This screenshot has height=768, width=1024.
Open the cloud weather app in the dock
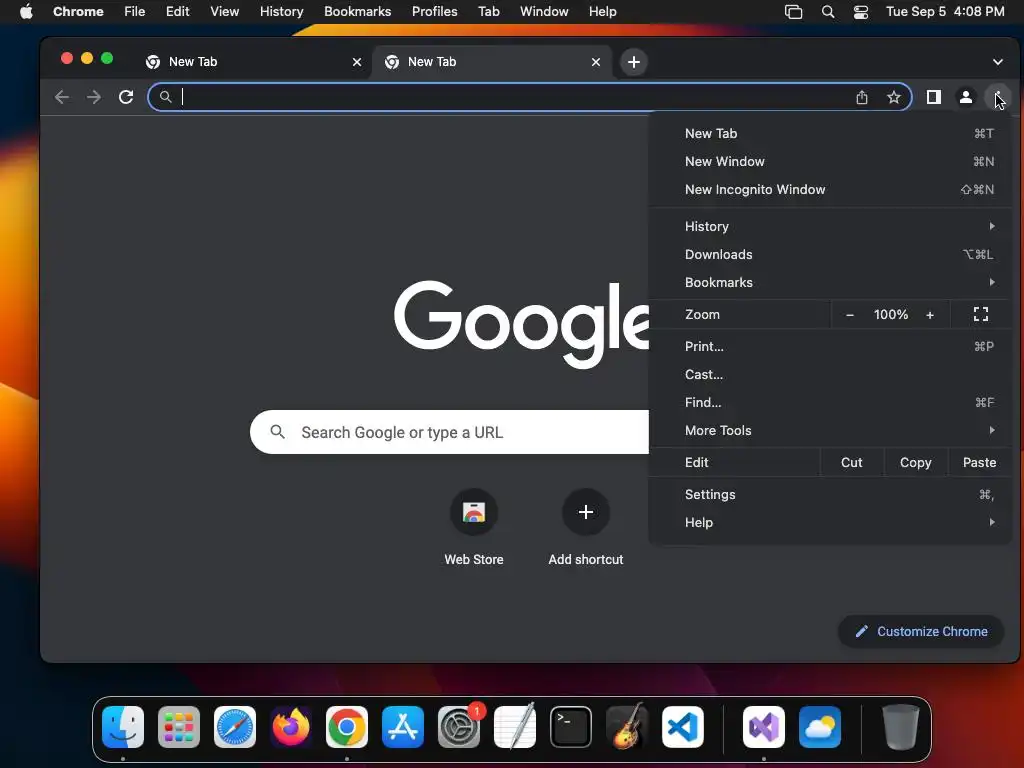(x=820, y=727)
